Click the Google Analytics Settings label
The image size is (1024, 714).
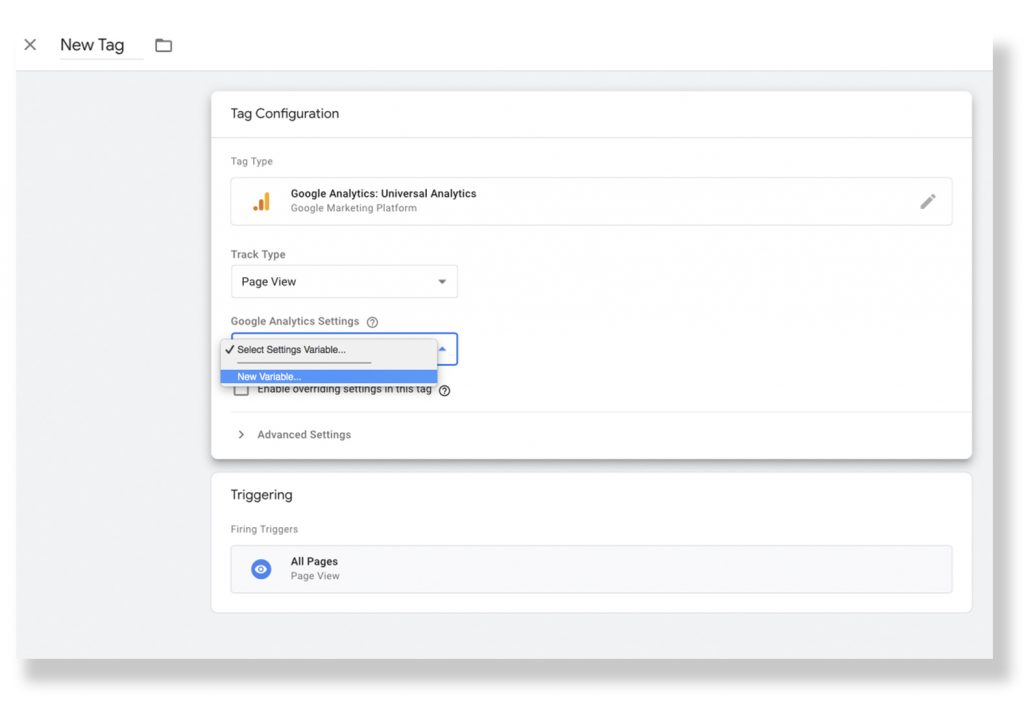point(295,321)
